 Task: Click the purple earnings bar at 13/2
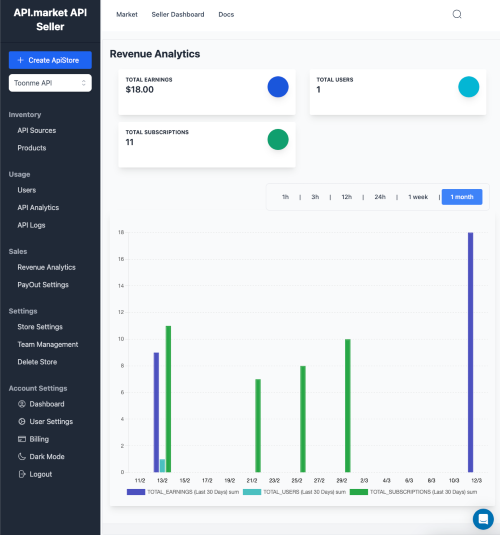point(156,412)
